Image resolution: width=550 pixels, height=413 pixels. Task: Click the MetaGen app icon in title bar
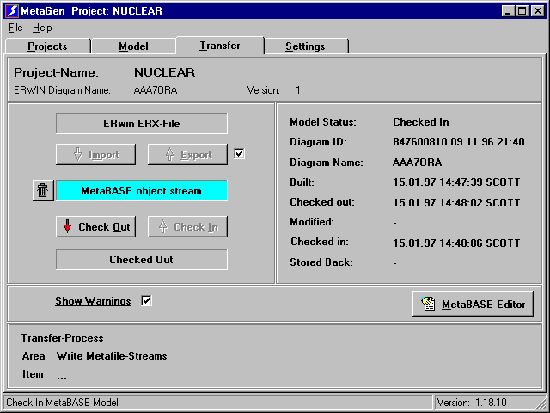pyautogui.click(x=12, y=11)
